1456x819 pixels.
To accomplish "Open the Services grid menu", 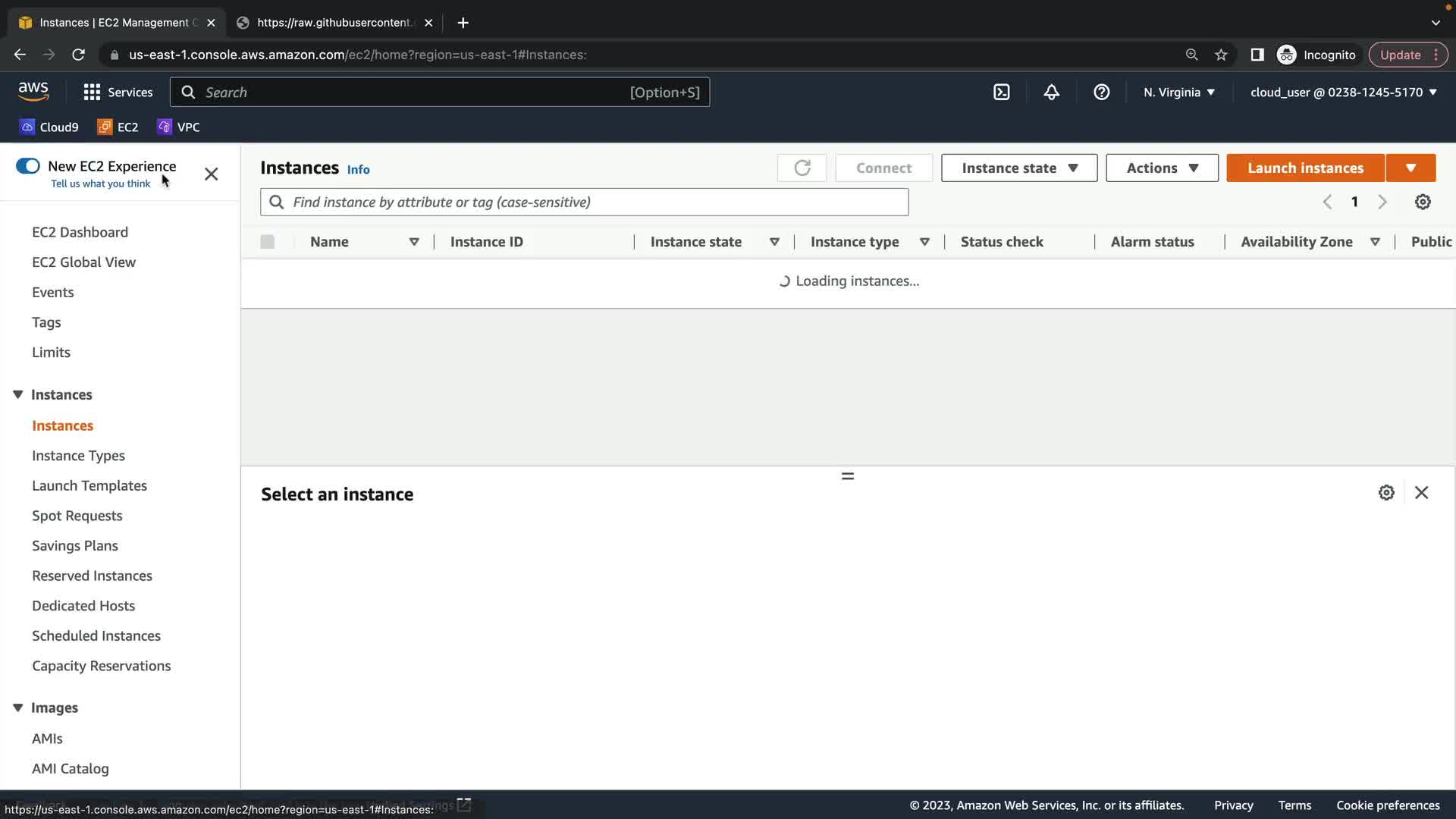I will pyautogui.click(x=118, y=93).
